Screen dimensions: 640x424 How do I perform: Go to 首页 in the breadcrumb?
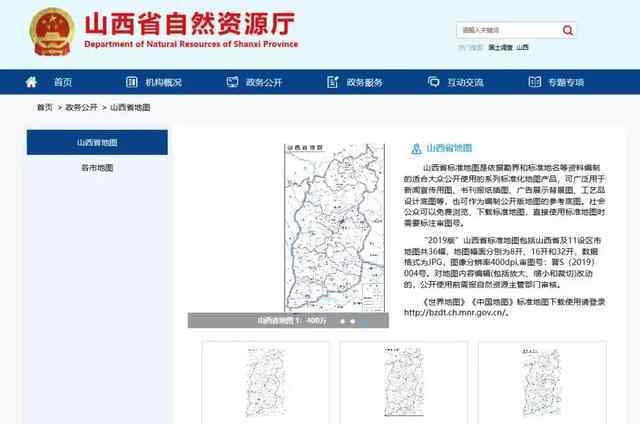(x=45, y=107)
